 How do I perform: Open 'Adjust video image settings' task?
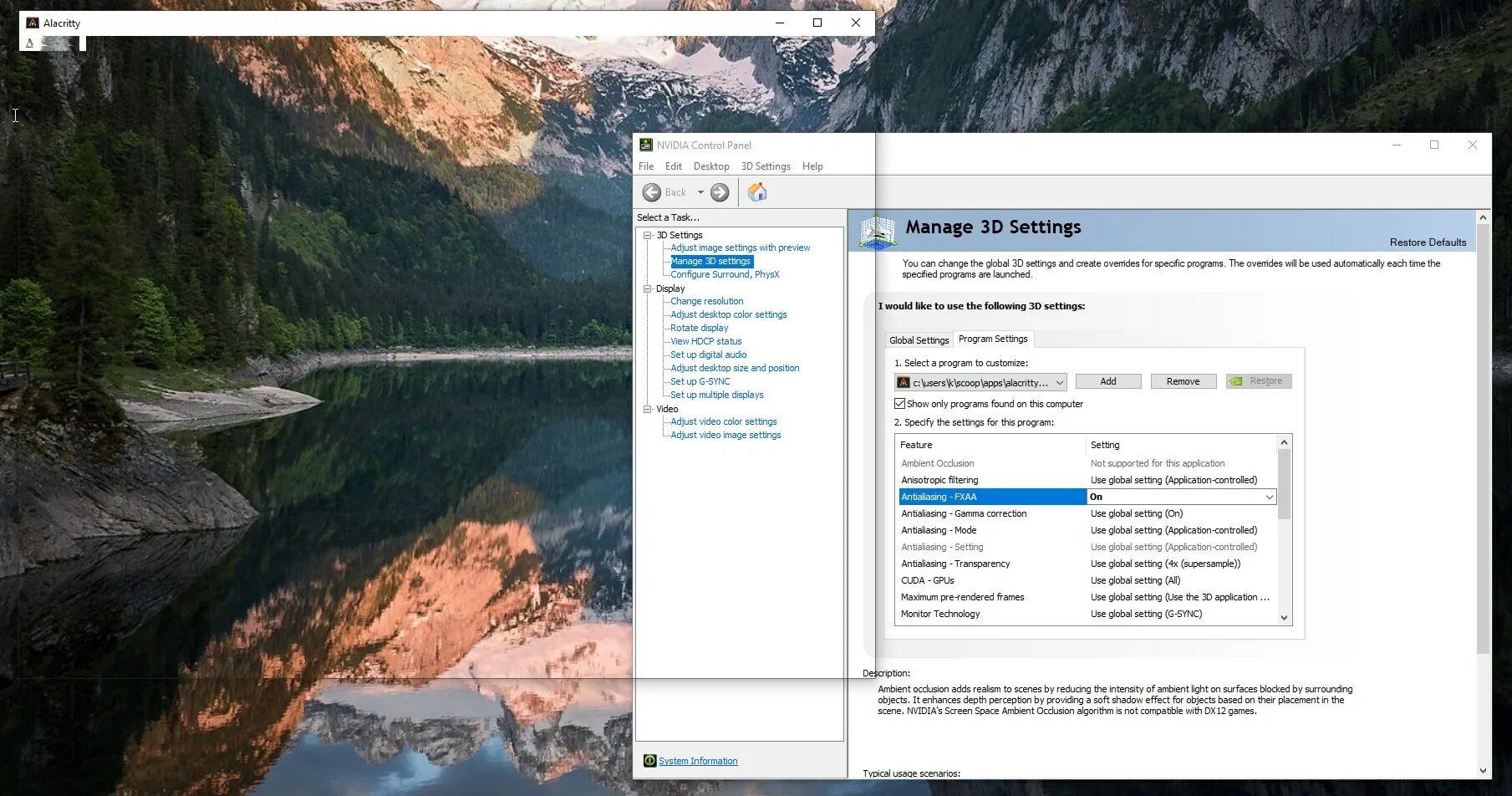coord(725,435)
